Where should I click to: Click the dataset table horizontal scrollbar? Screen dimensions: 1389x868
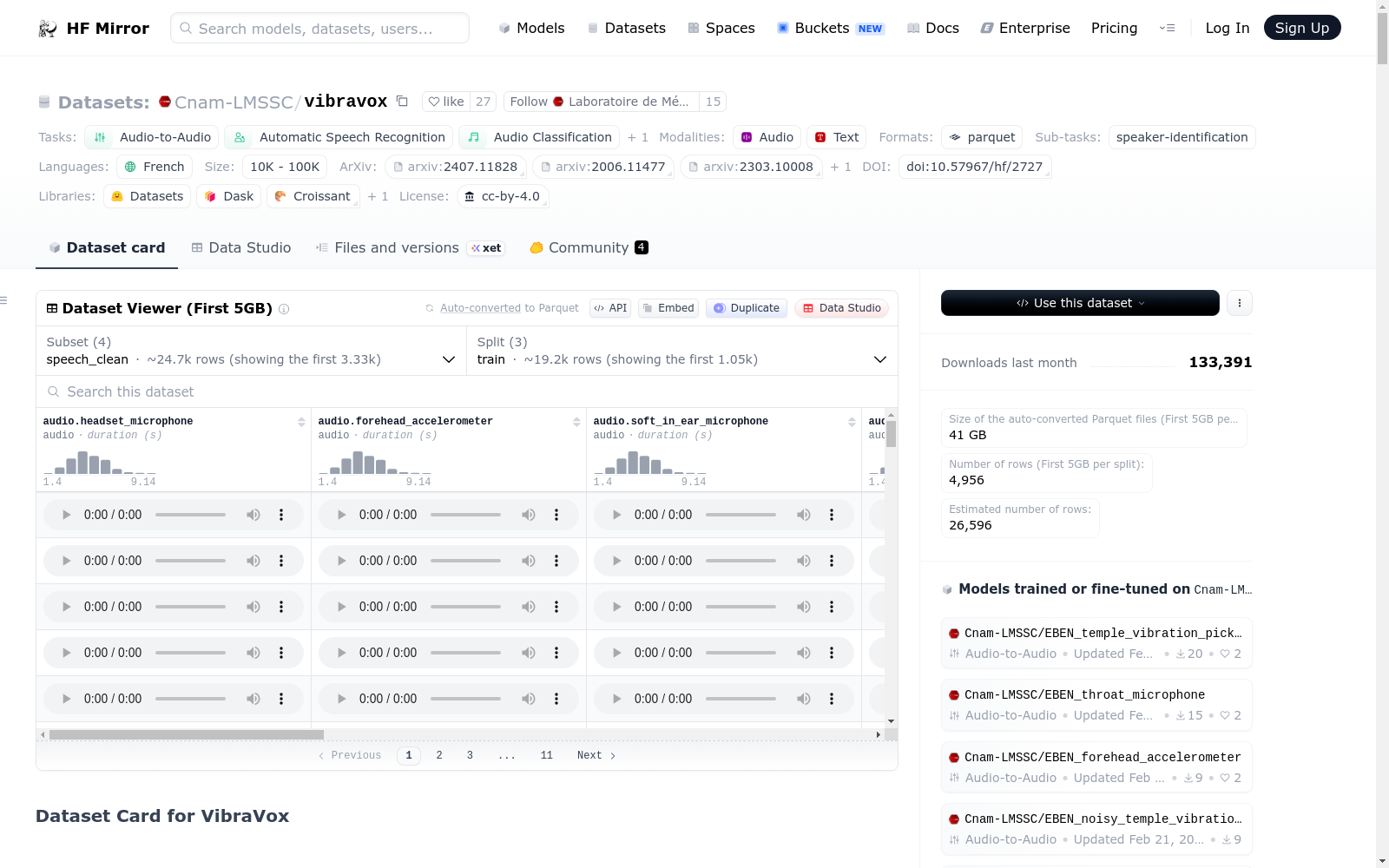point(187,734)
